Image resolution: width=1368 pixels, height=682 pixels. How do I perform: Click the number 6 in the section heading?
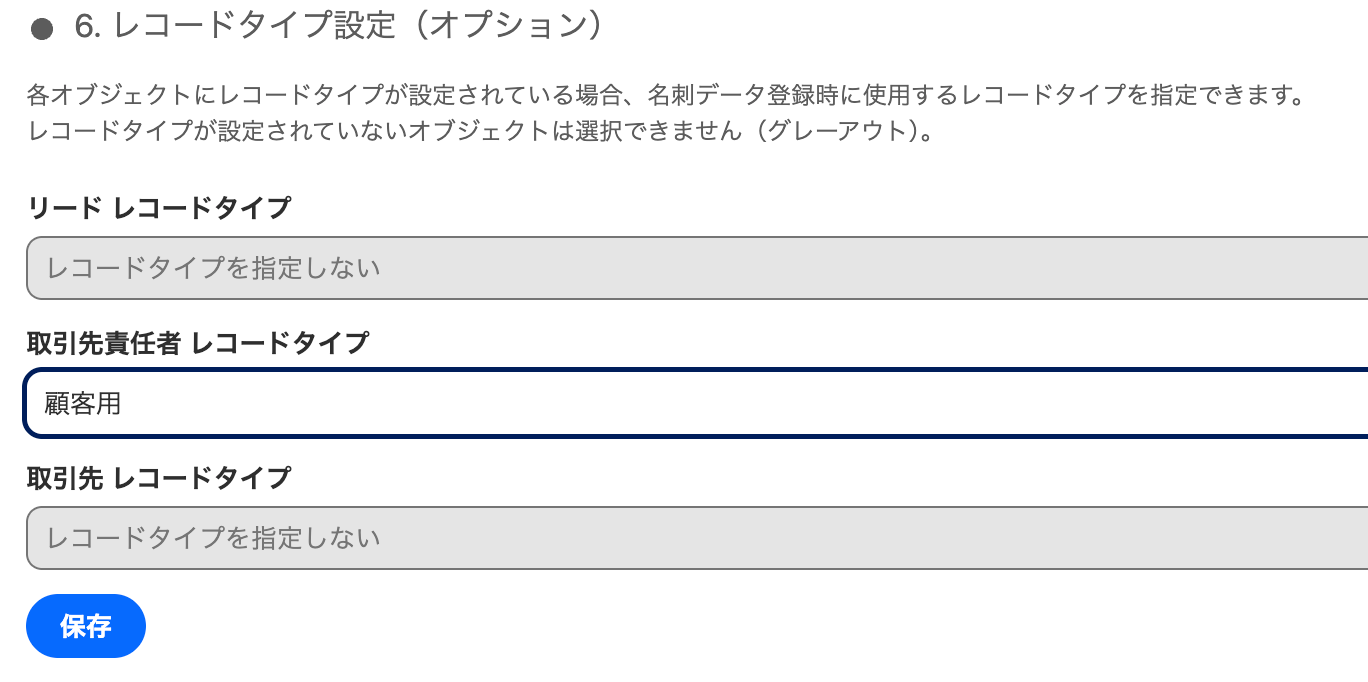pyautogui.click(x=84, y=27)
